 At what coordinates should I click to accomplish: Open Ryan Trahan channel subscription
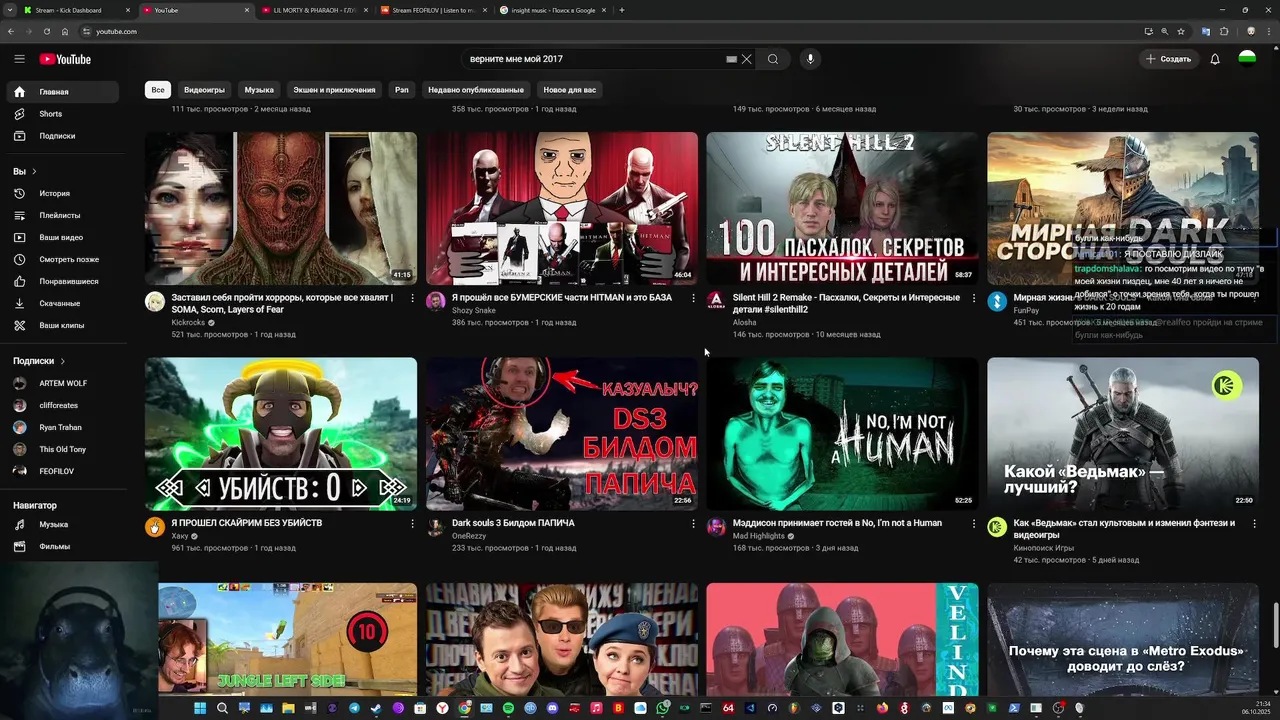point(62,427)
